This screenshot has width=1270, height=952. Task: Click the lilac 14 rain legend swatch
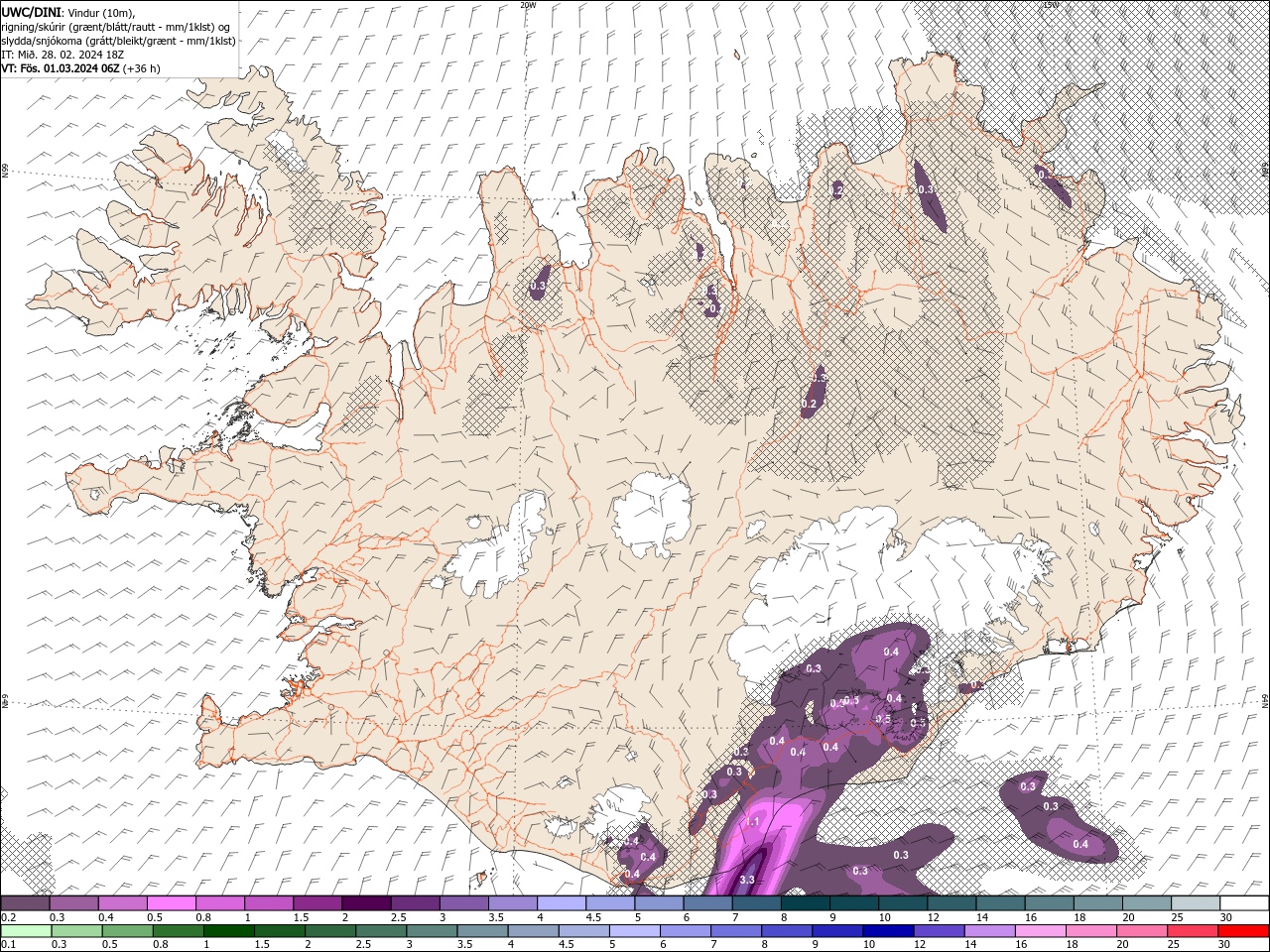pyautogui.click(x=988, y=931)
